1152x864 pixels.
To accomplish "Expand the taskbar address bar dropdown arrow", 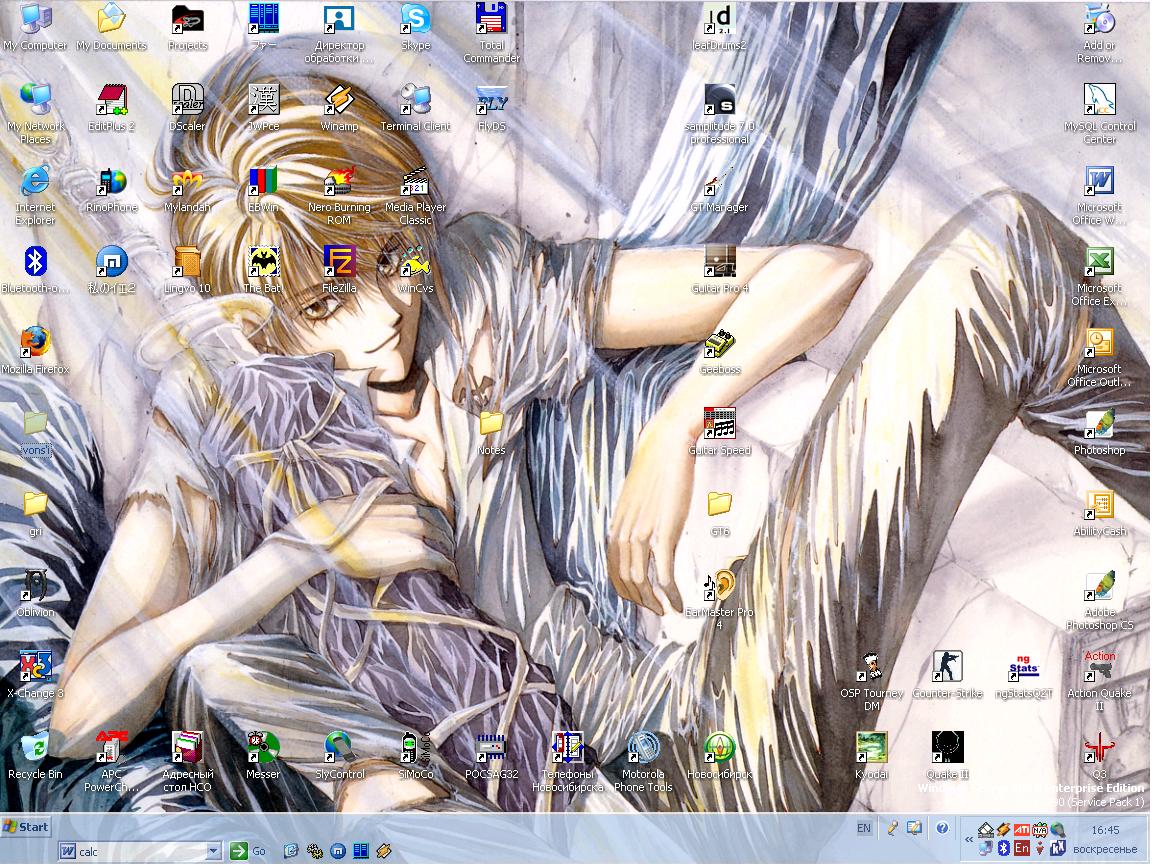I will pyautogui.click(x=213, y=852).
